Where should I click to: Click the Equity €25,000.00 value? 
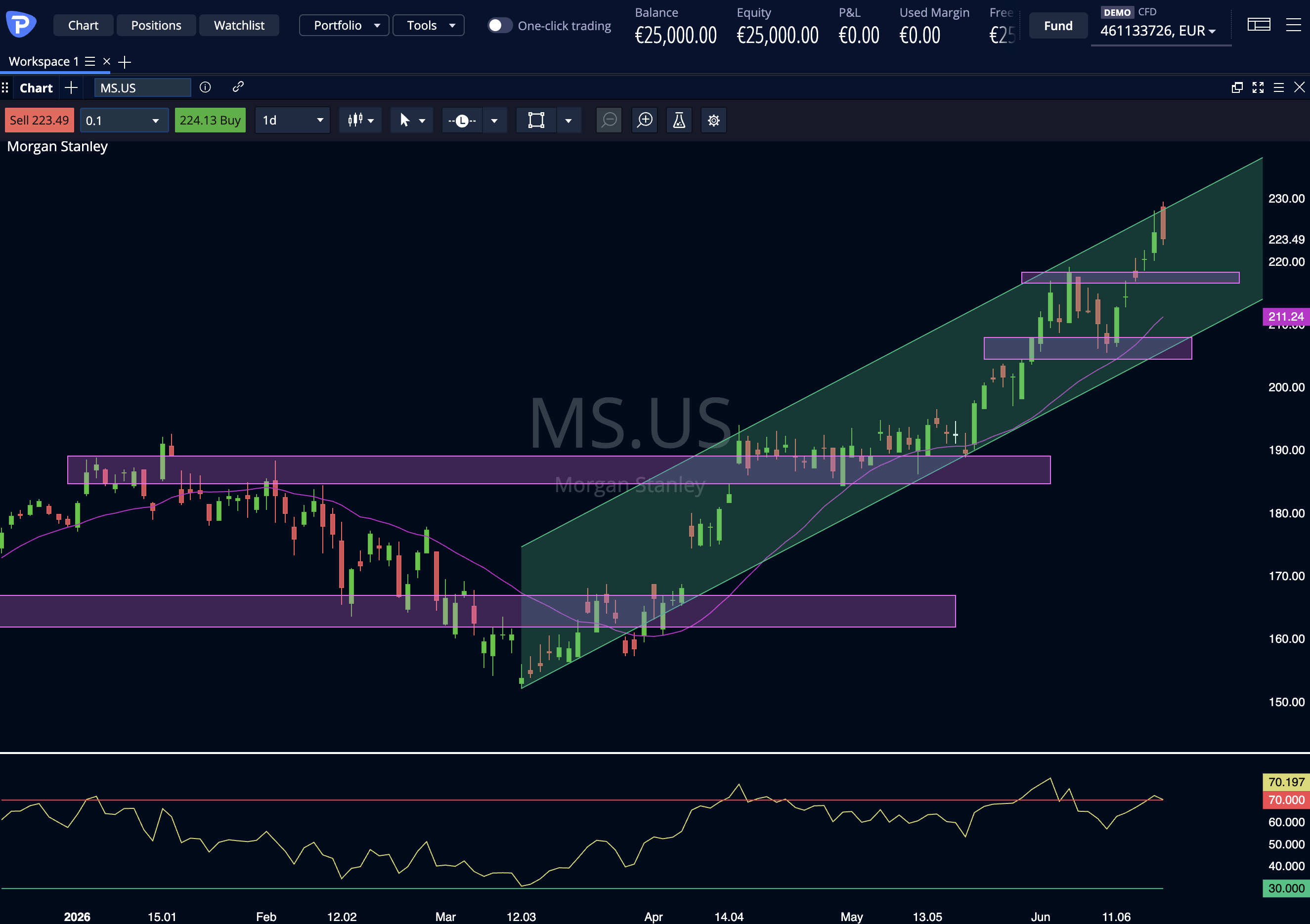click(778, 36)
